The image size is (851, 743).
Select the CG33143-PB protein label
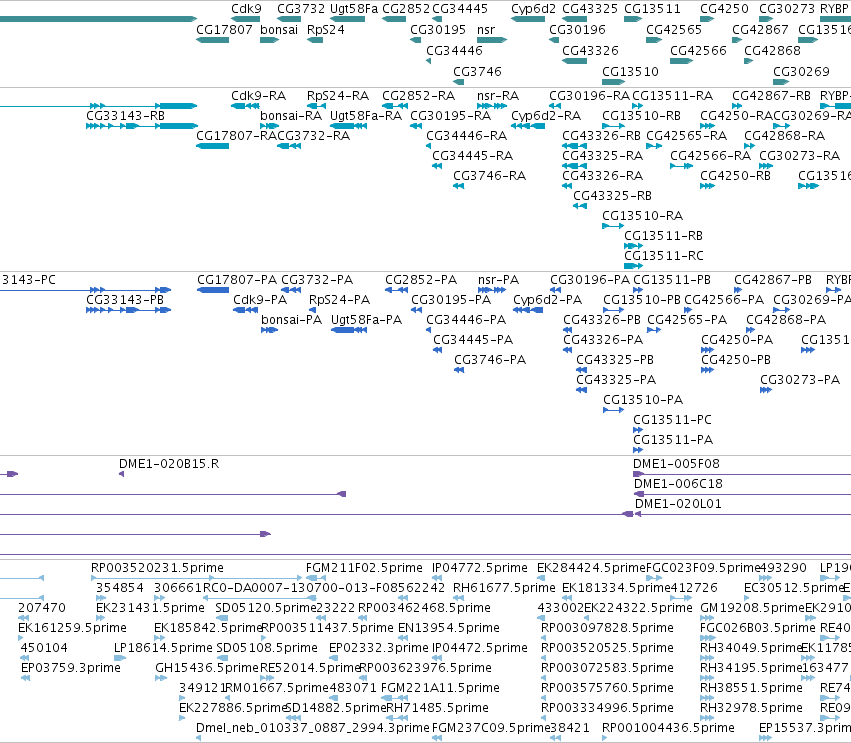[125, 300]
